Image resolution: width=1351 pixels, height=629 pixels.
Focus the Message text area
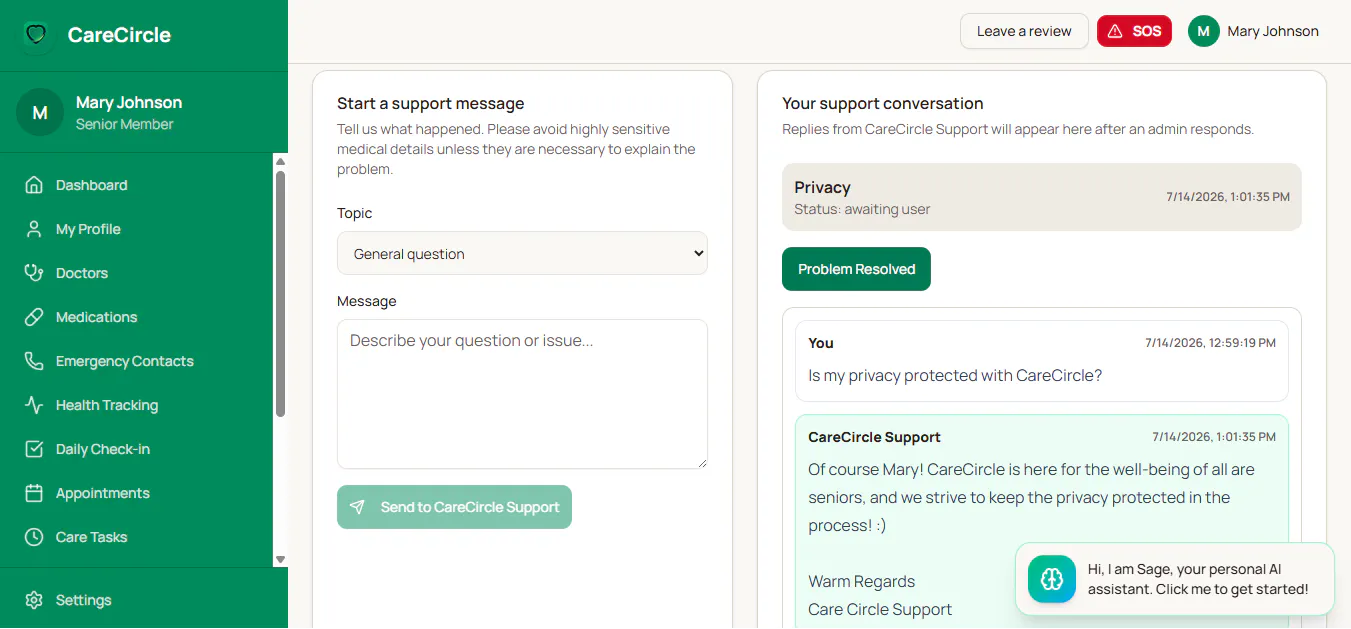522,394
